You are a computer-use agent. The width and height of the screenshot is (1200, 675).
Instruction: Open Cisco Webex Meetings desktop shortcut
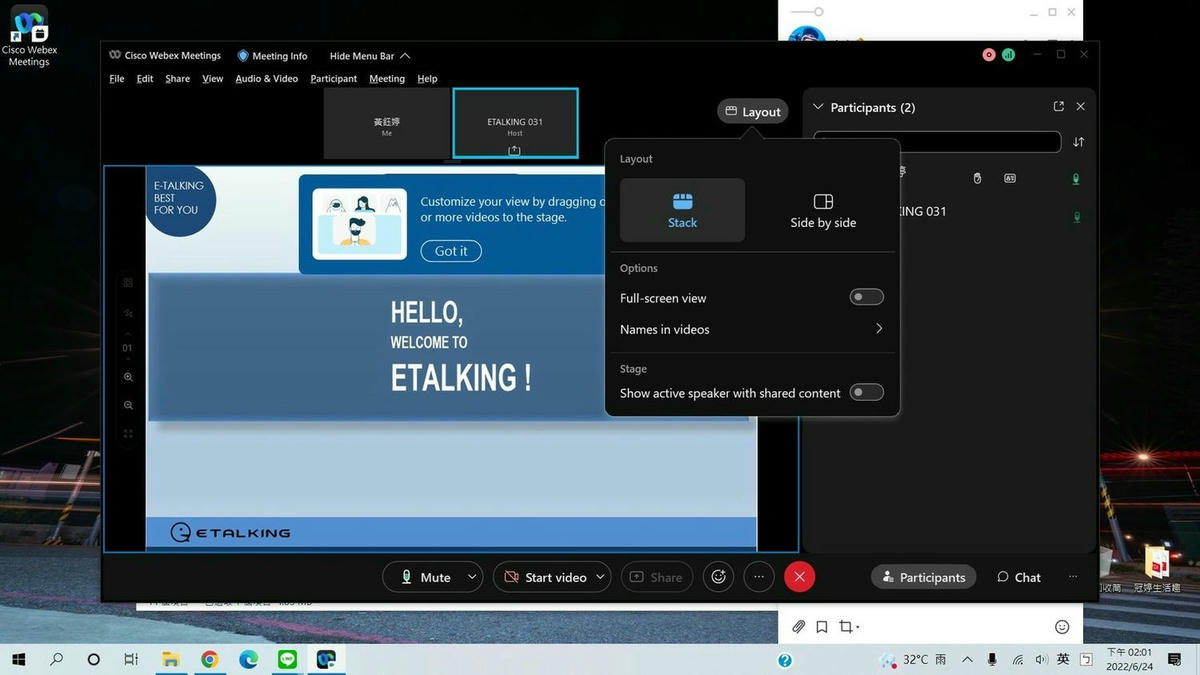point(29,36)
